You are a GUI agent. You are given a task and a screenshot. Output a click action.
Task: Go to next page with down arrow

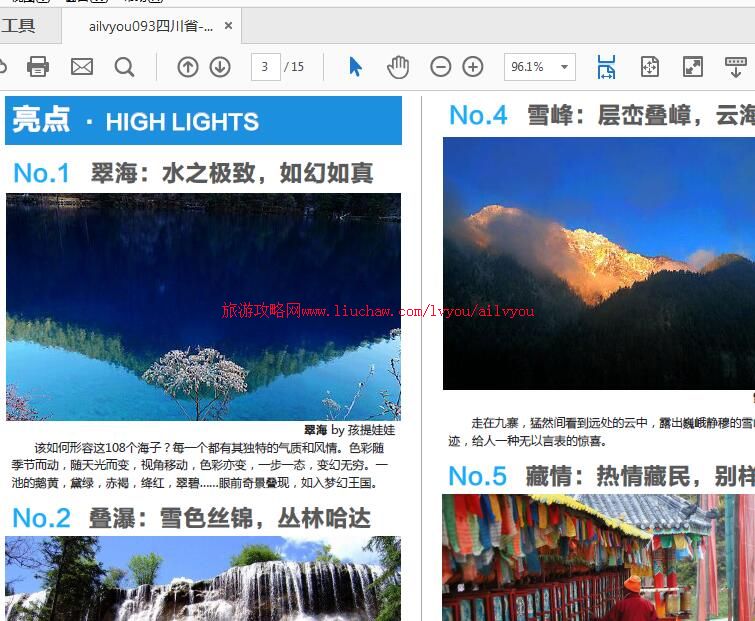220,67
